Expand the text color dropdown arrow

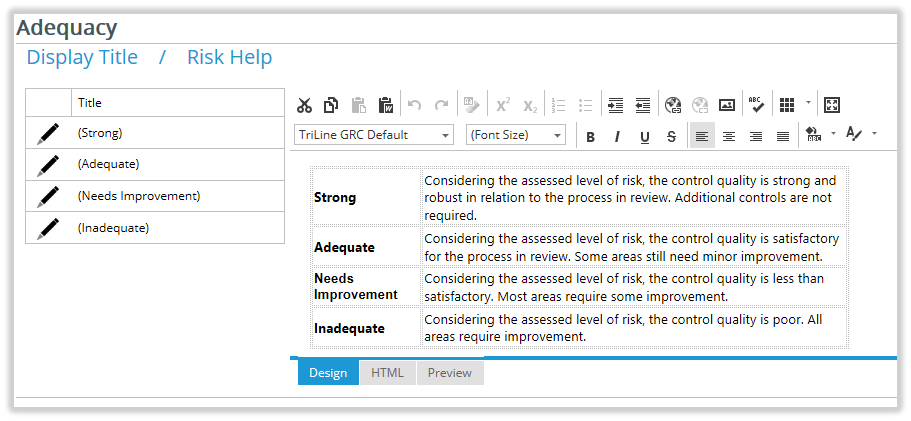click(x=874, y=134)
